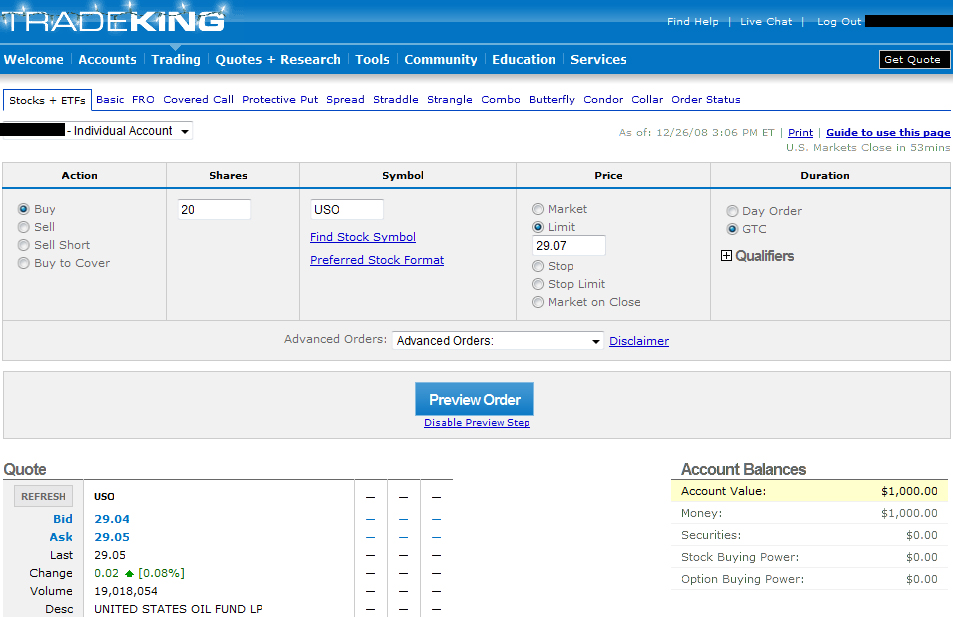Choose Buy to Cover action

point(24,263)
